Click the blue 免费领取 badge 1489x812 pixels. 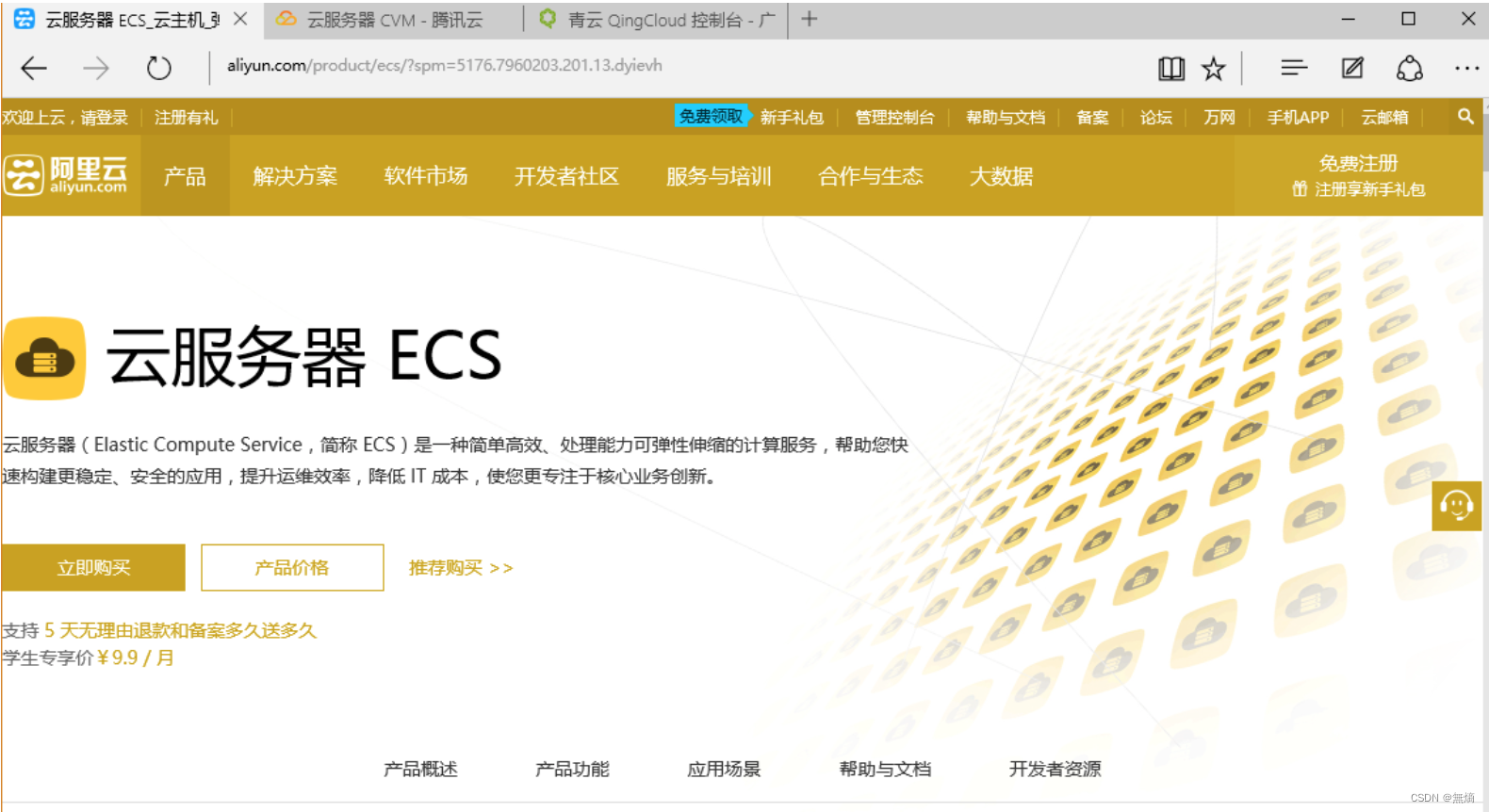pos(712,116)
